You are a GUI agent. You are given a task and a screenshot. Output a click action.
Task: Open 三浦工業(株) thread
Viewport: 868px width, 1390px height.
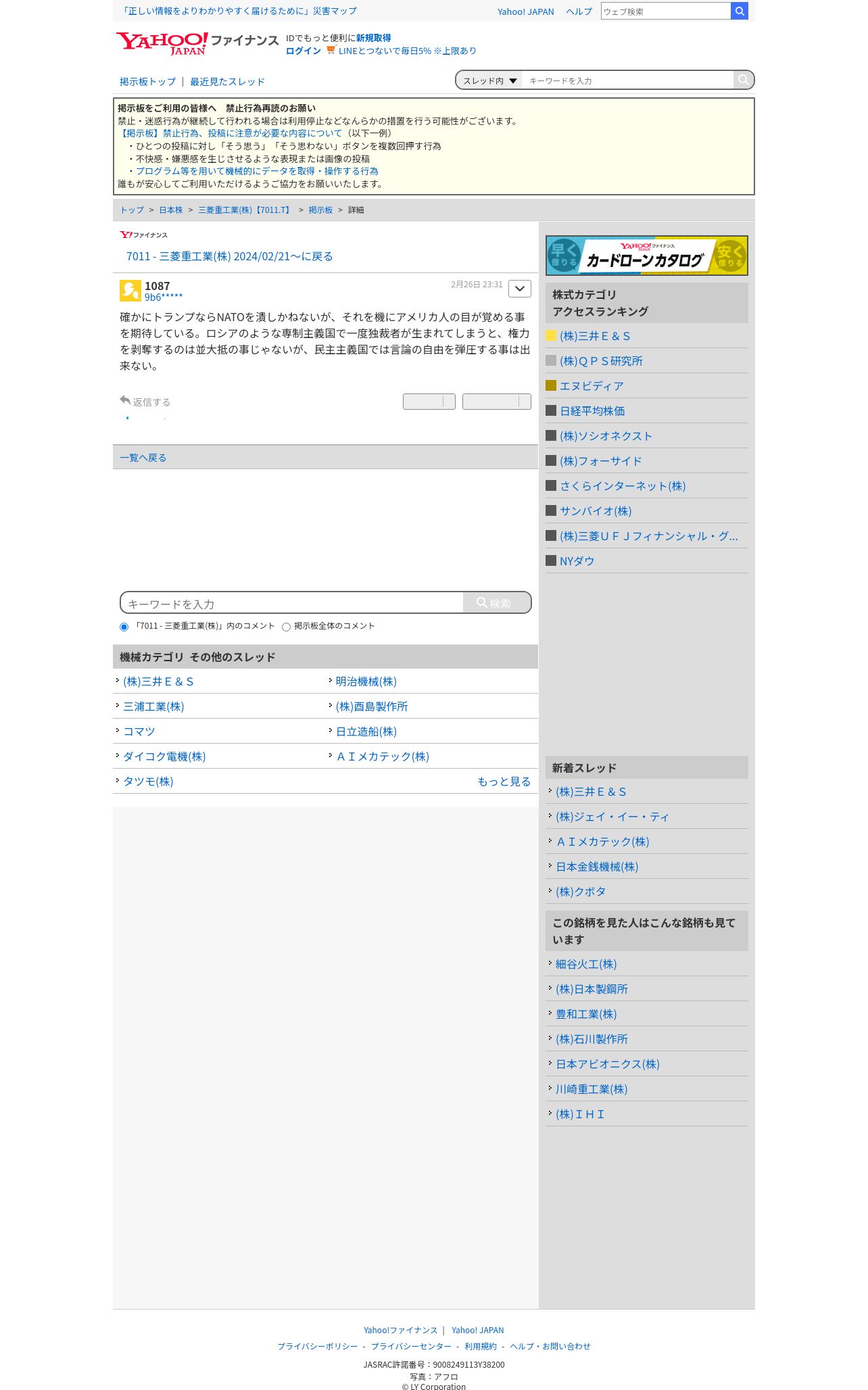153,706
